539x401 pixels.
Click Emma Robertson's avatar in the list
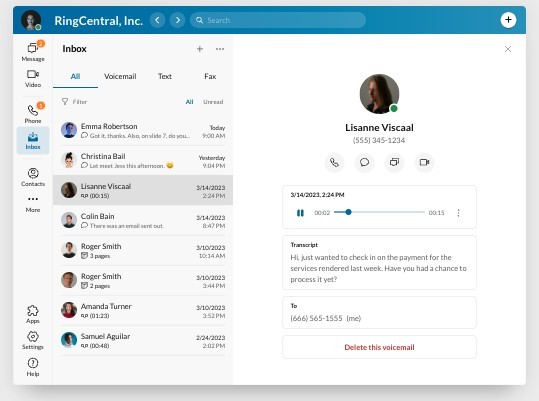point(69,130)
